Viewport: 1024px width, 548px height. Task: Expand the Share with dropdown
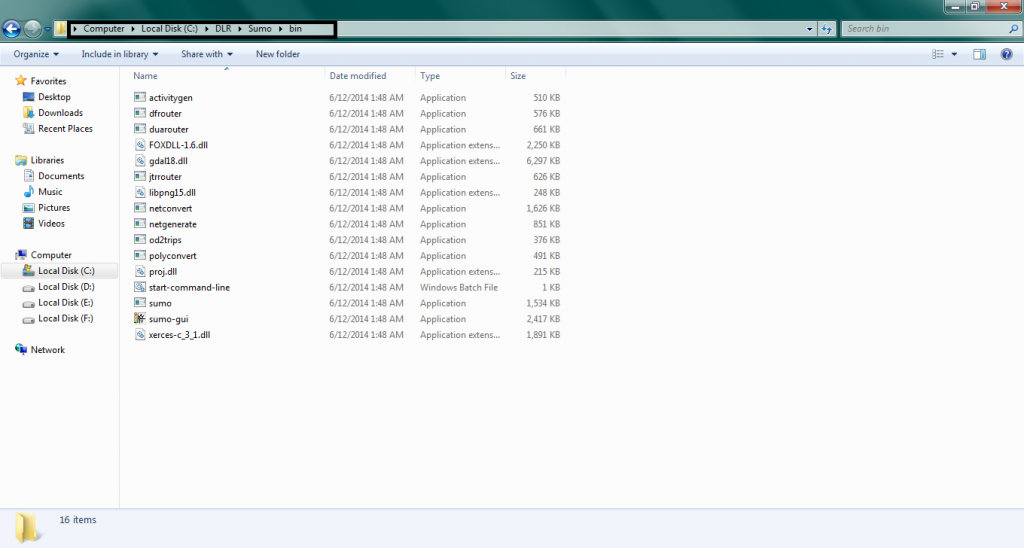(x=207, y=54)
